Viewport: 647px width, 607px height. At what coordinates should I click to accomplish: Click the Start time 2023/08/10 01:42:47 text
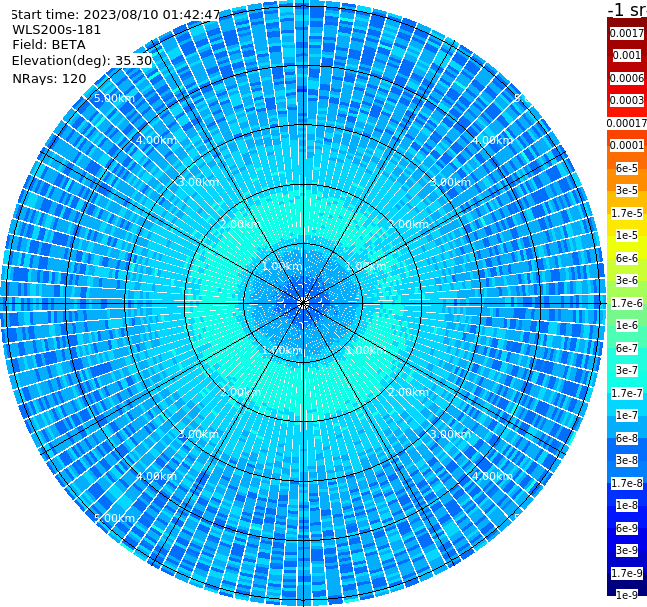pyautogui.click(x=115, y=15)
